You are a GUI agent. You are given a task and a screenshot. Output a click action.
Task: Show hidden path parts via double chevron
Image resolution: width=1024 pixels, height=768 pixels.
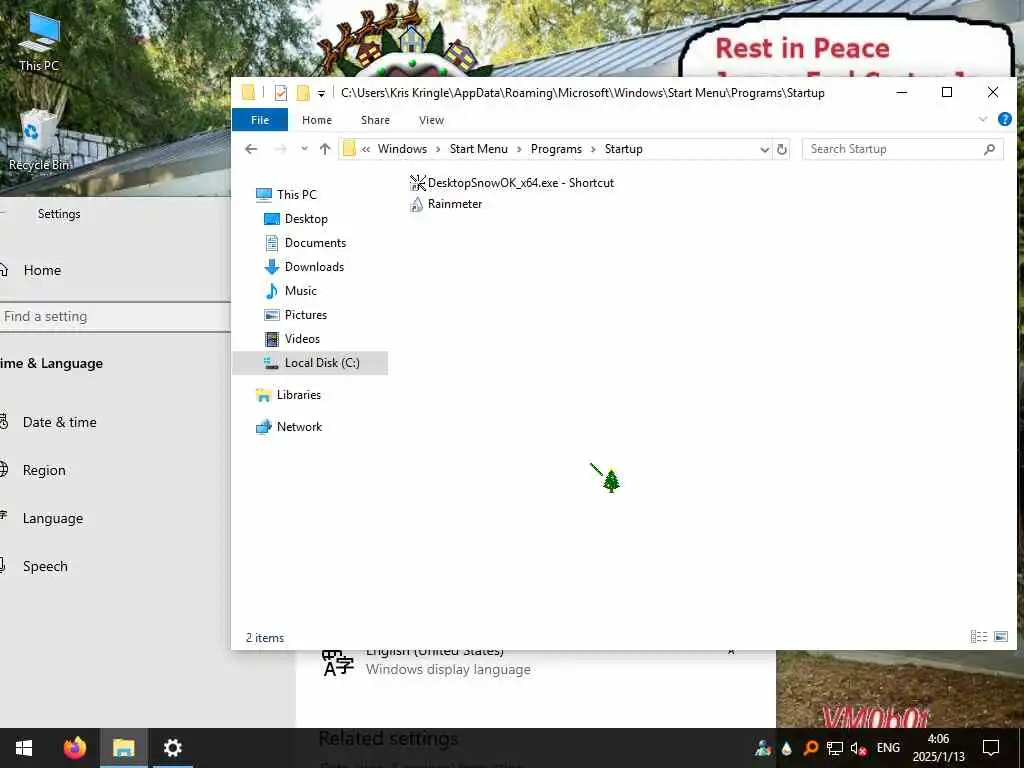click(x=366, y=150)
